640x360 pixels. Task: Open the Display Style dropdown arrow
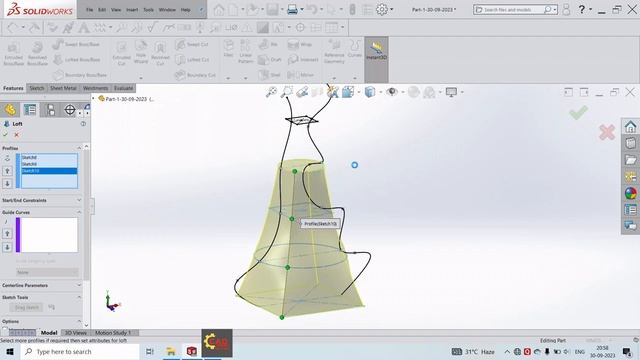380,92
